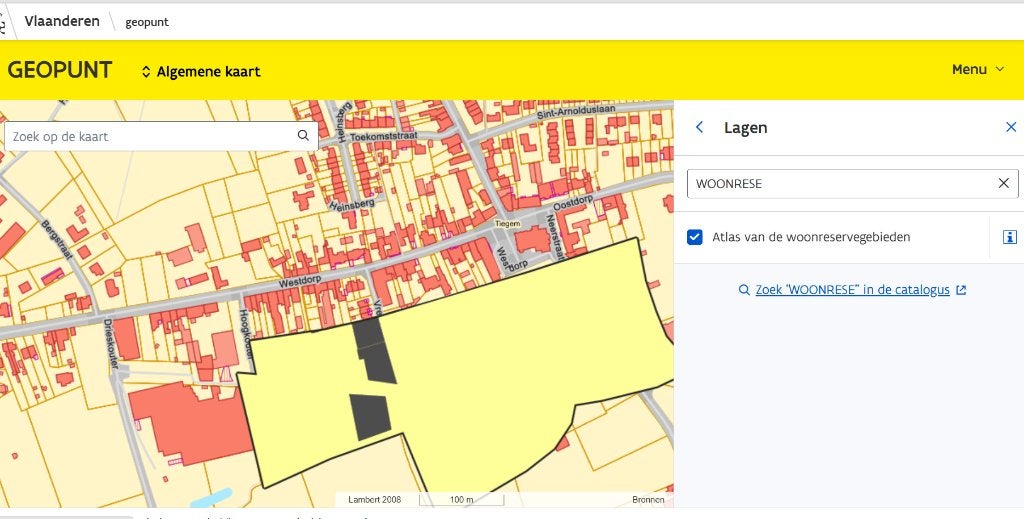Expand the Menu dropdown
This screenshot has width=1024, height=519.
pos(978,69)
